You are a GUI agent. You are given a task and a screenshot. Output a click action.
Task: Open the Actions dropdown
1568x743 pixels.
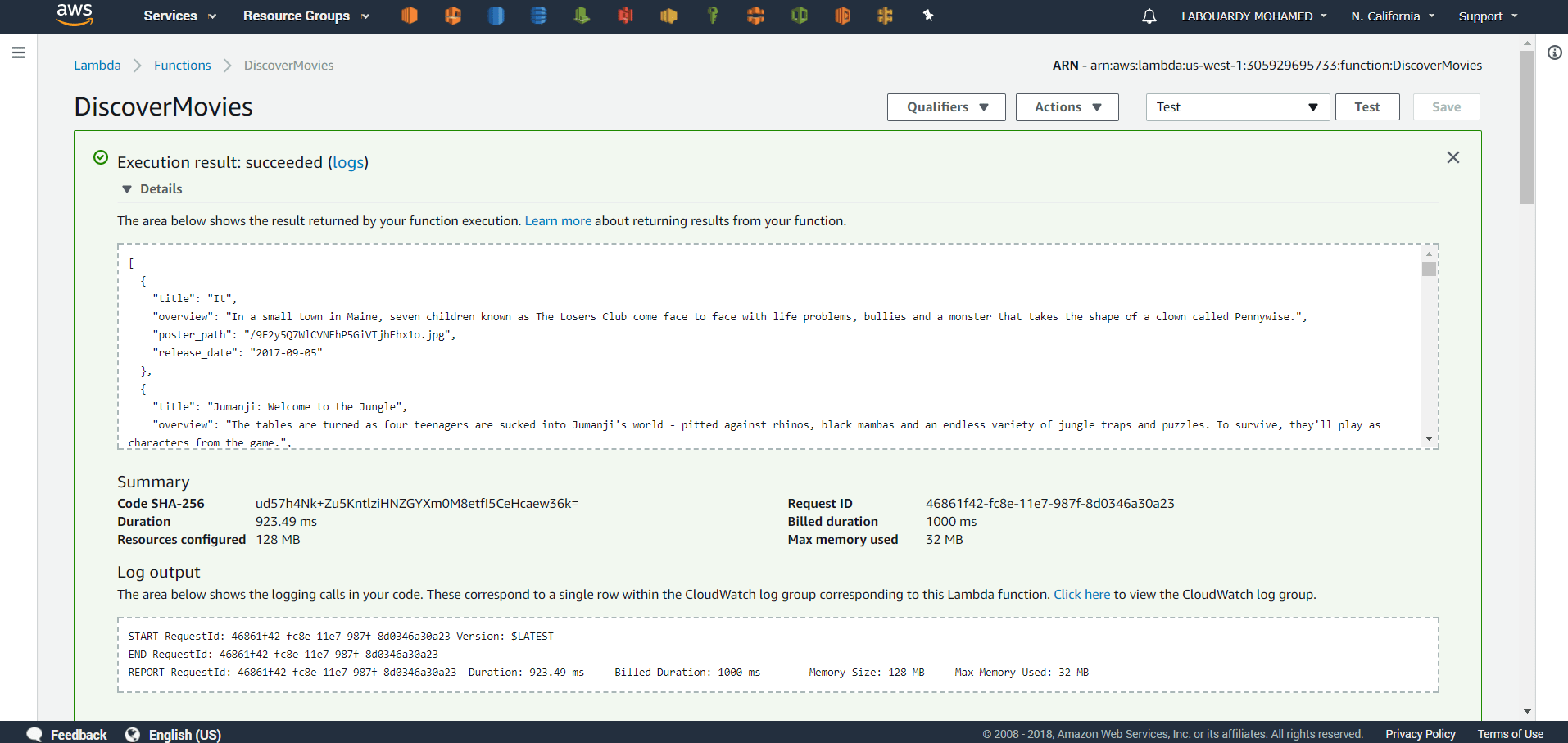(1067, 107)
